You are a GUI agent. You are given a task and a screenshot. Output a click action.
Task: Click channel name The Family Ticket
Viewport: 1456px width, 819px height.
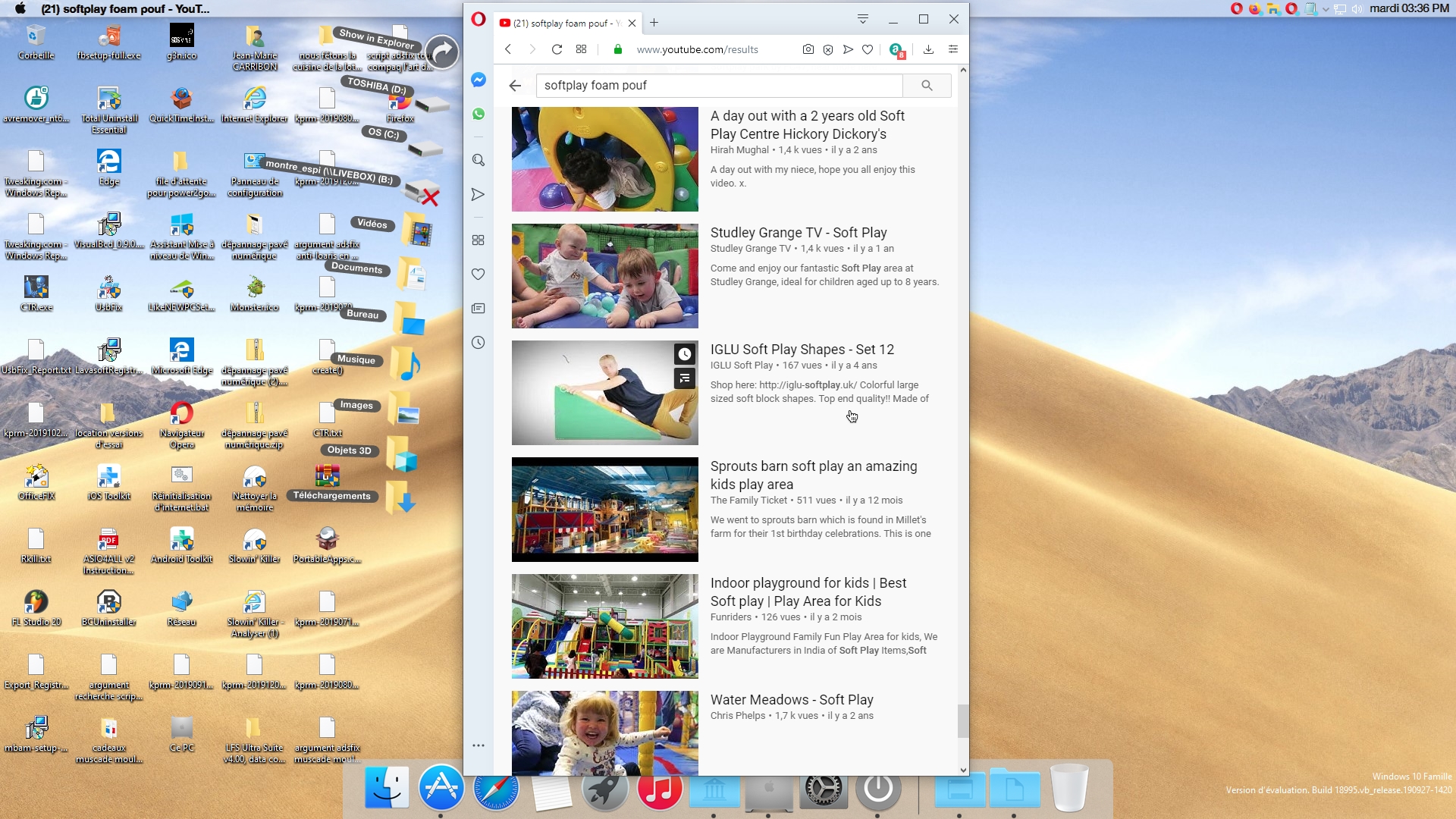[748, 500]
